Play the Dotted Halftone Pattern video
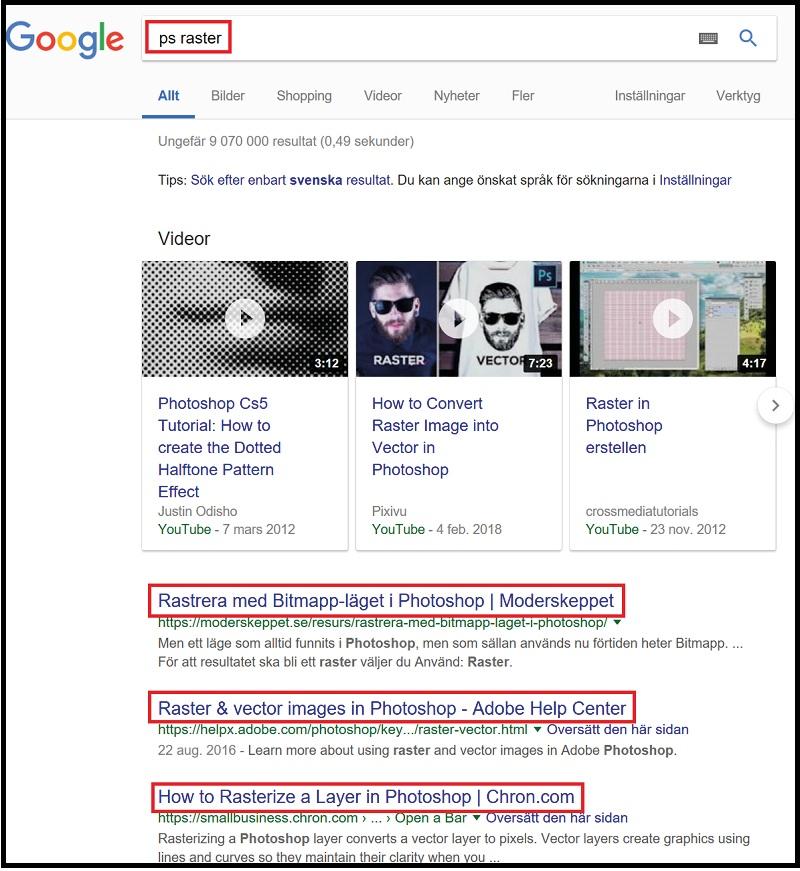The image size is (800, 871). [244, 318]
